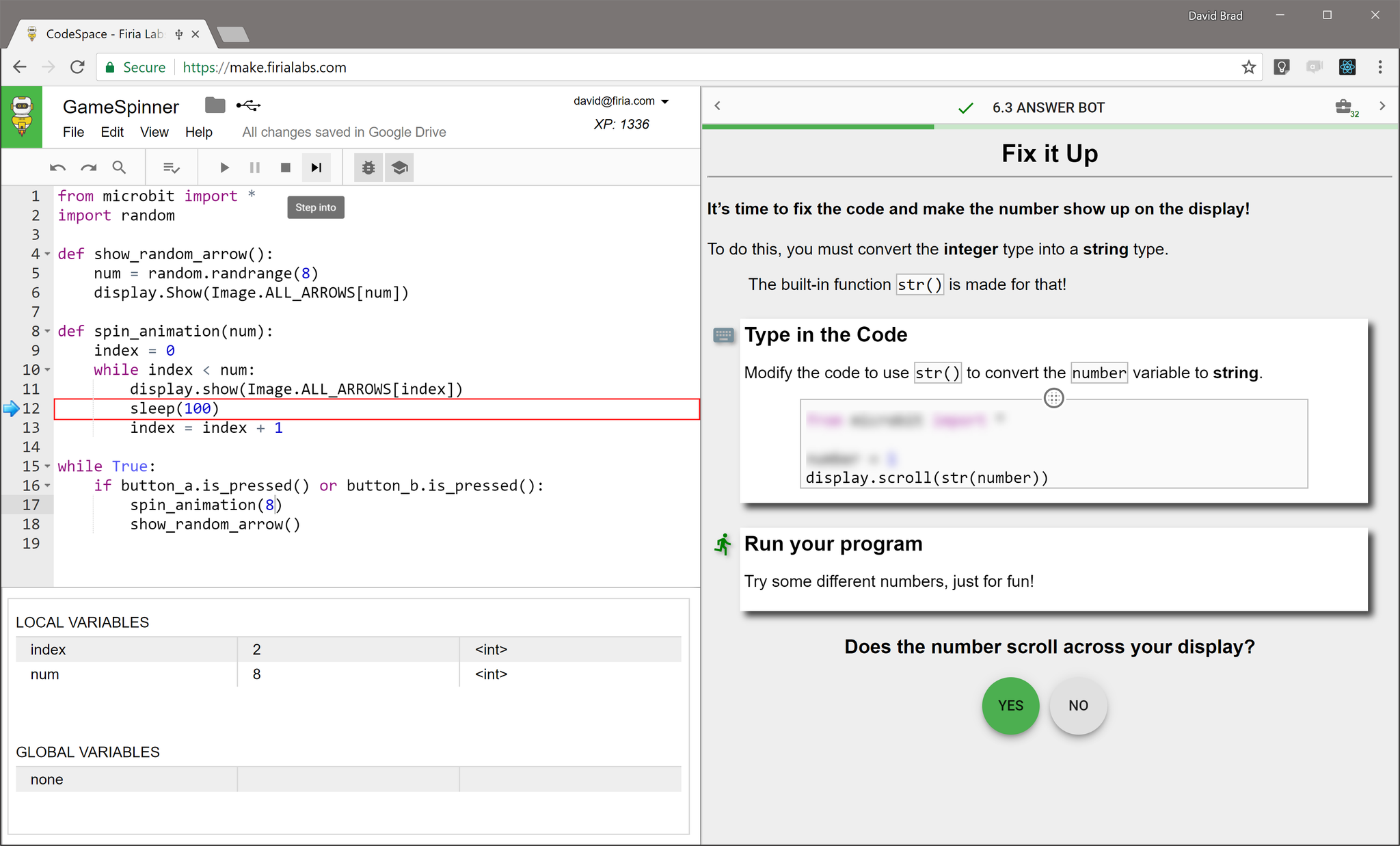
Task: Open the toolbox briefcase icon
Action: click(x=1343, y=107)
